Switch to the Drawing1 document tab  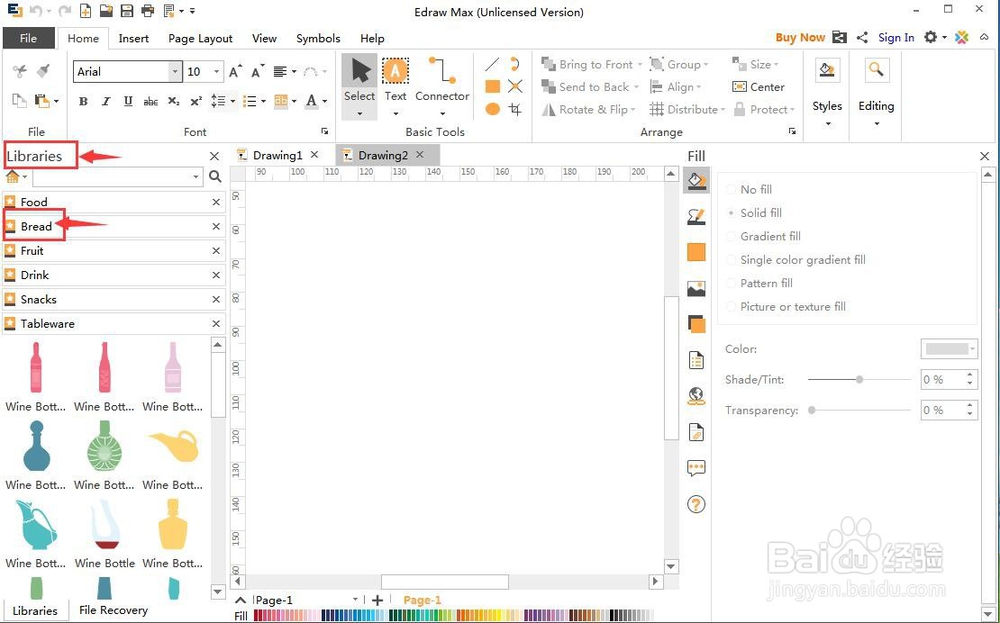277,155
